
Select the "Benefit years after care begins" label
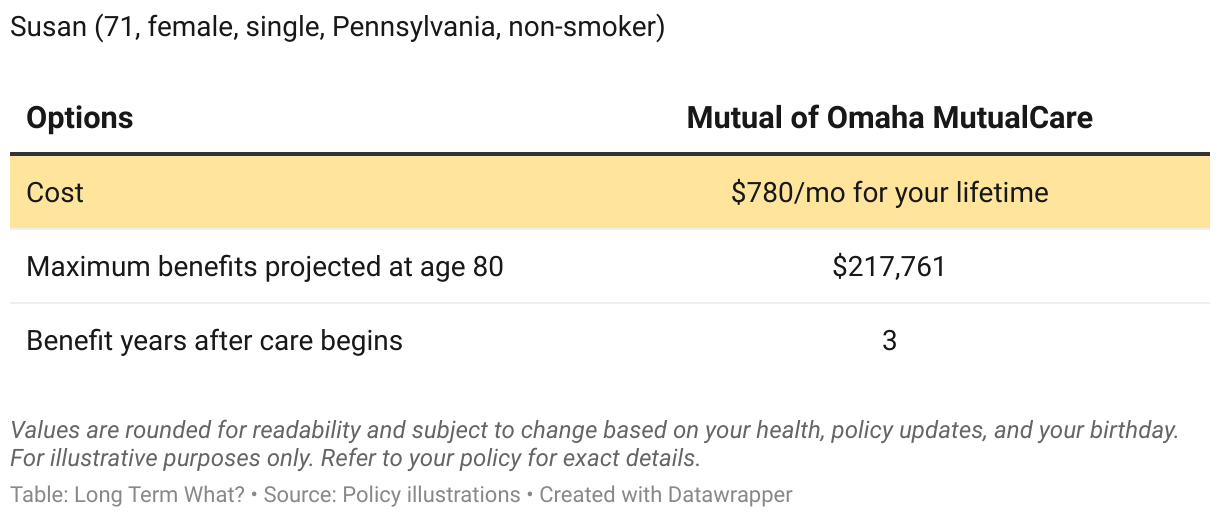214,341
